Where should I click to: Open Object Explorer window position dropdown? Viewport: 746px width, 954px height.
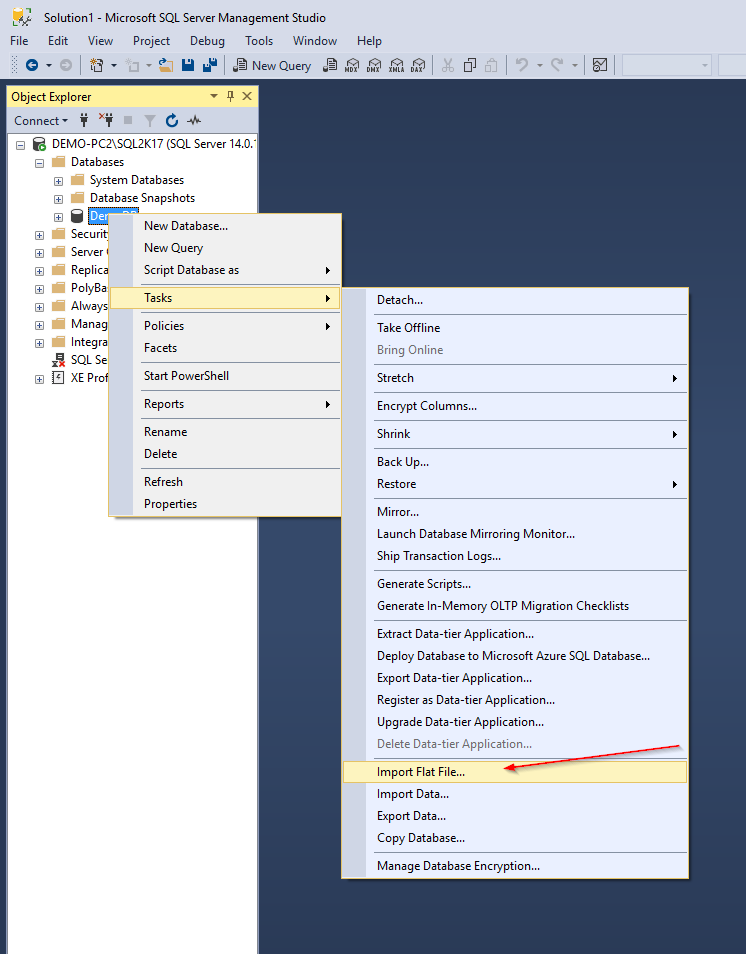pos(214,96)
